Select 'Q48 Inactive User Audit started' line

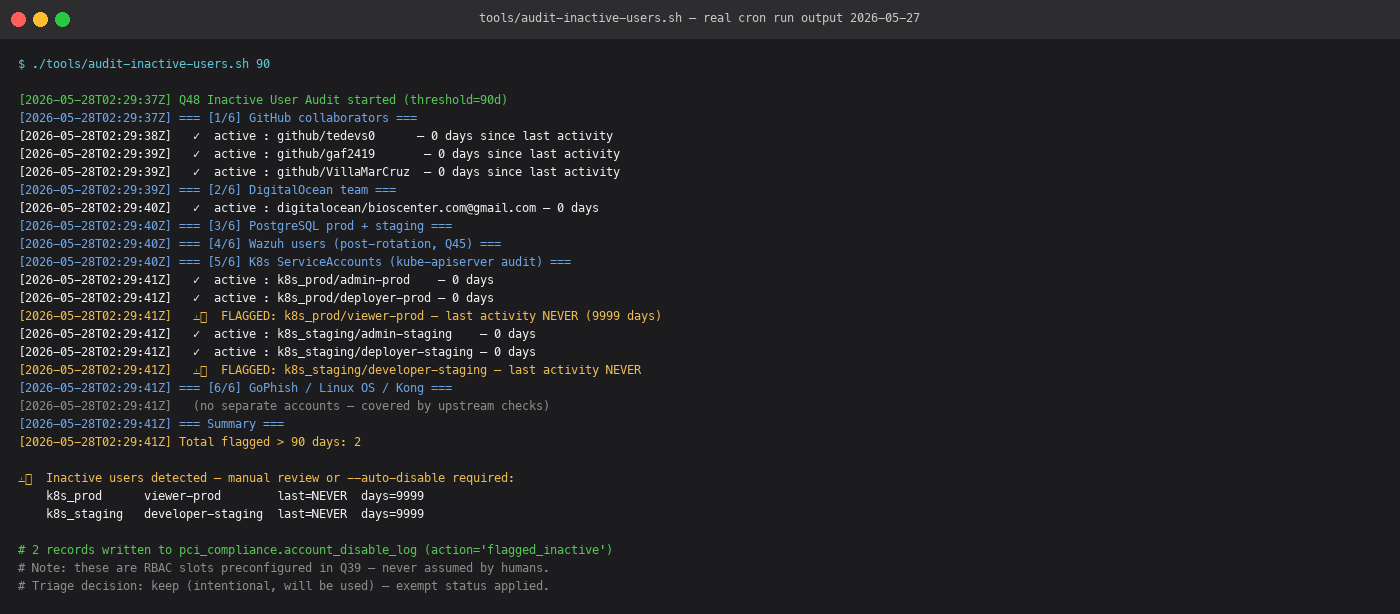(x=263, y=100)
